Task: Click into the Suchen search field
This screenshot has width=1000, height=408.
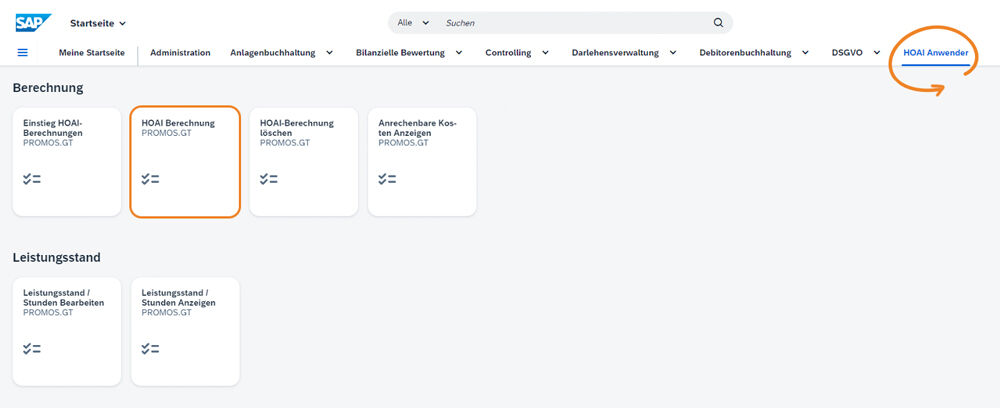Action: click(x=570, y=23)
